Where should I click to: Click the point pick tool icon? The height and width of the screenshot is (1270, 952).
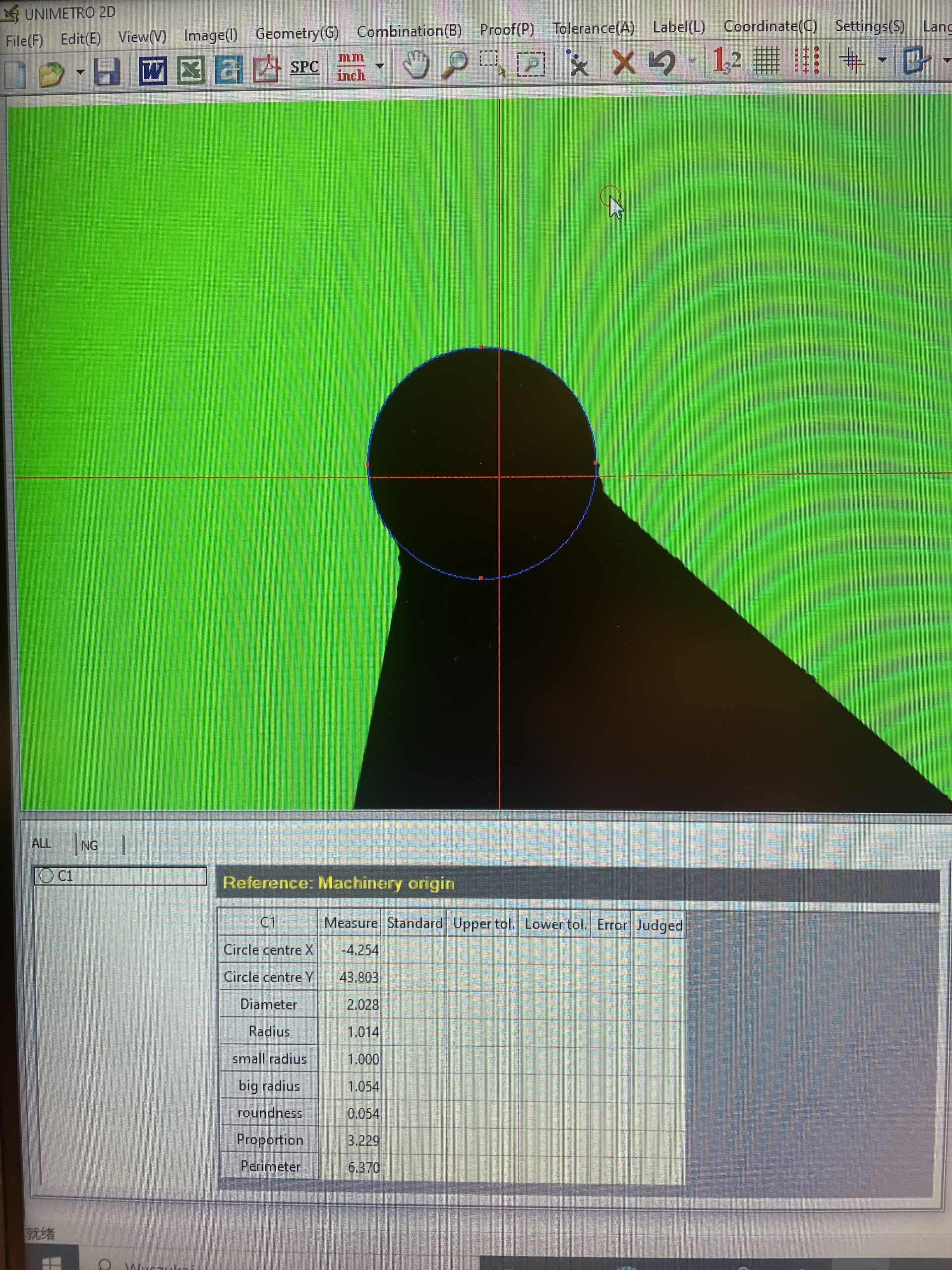tap(577, 63)
